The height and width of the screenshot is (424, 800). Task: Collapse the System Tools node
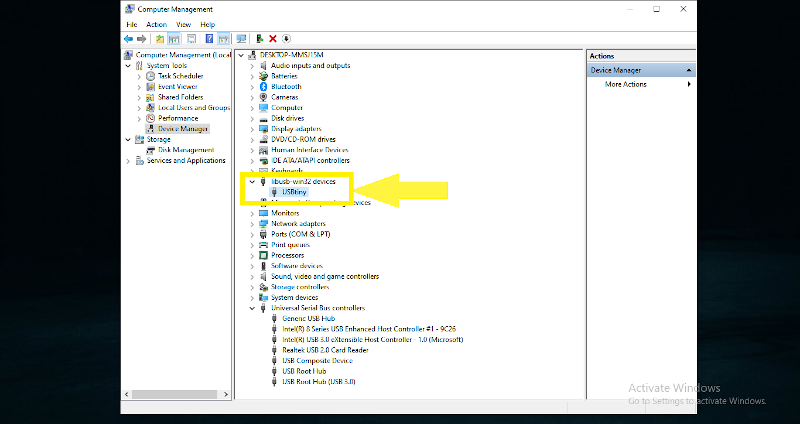128,66
